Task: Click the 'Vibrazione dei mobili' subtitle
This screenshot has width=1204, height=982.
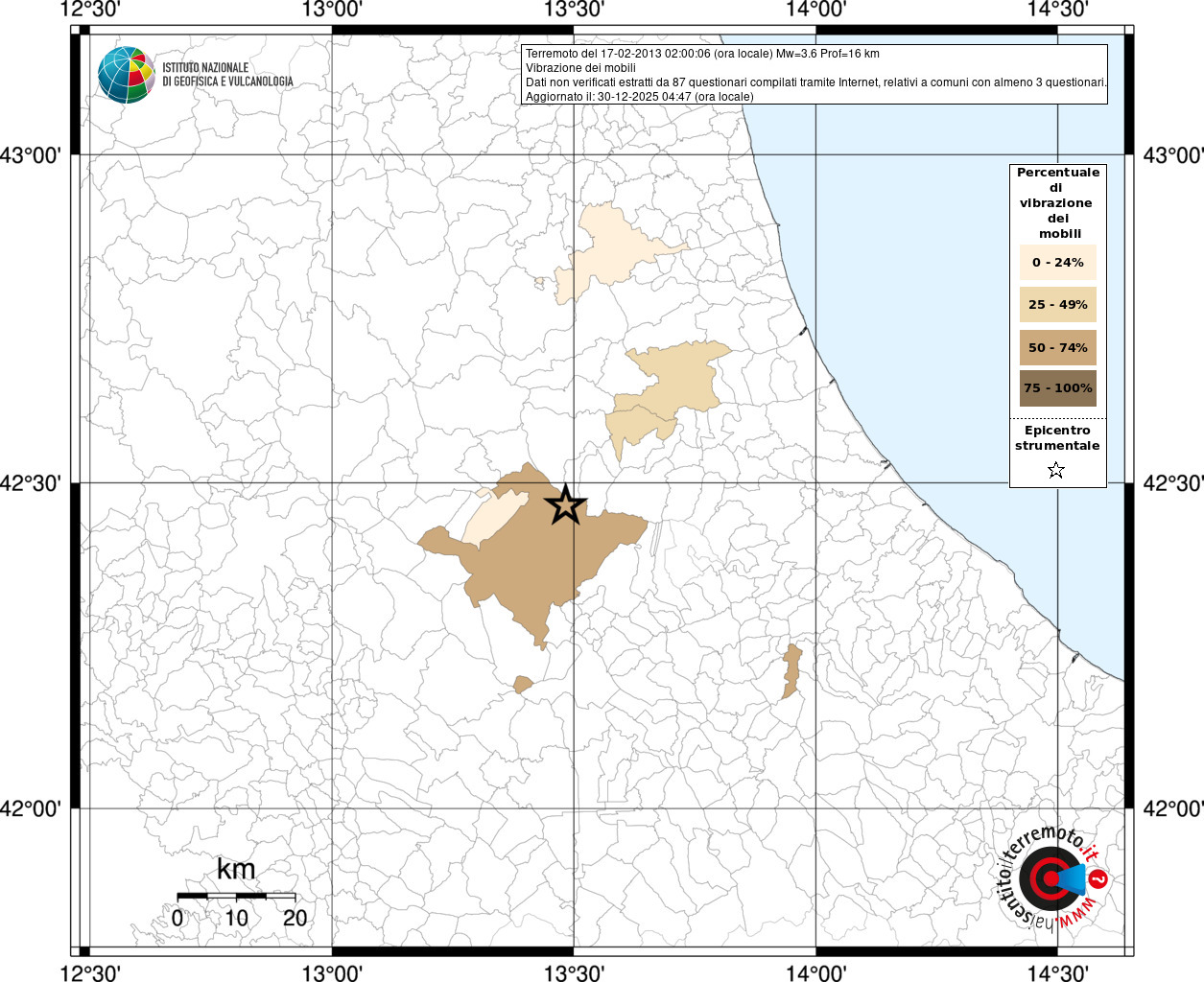Action: click(x=580, y=68)
